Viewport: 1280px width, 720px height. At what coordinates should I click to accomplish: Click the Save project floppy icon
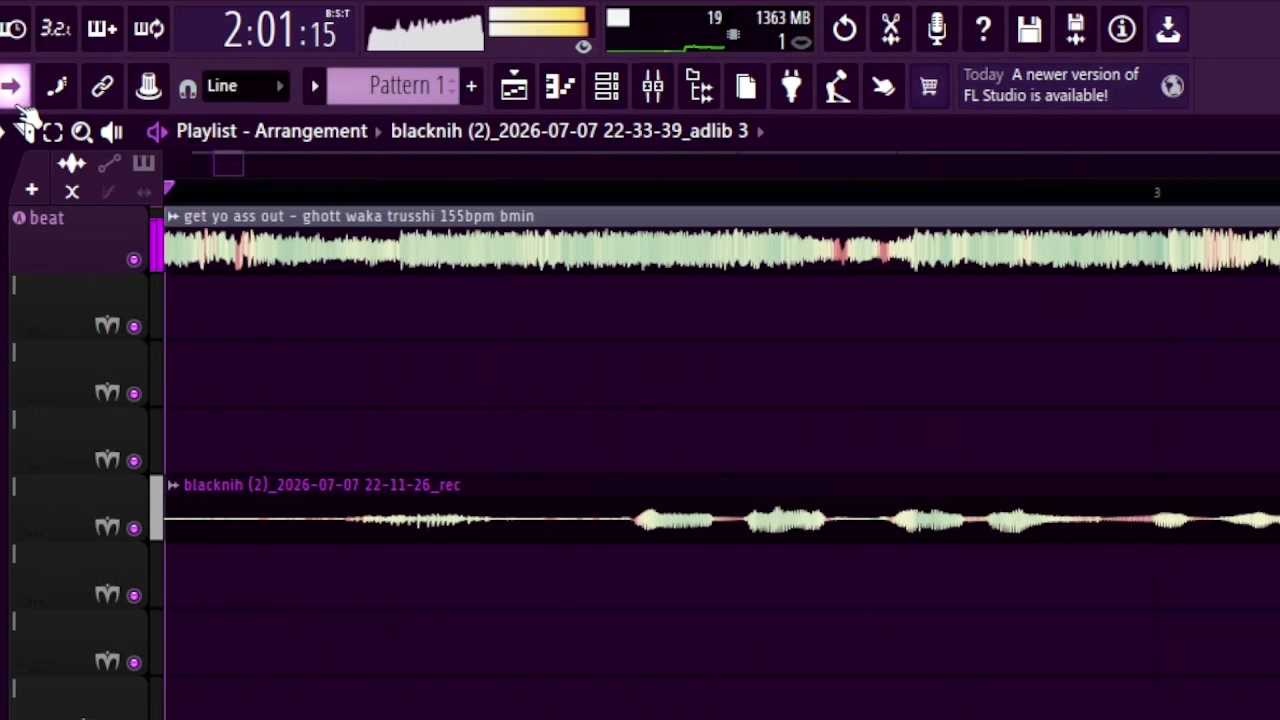[1029, 29]
